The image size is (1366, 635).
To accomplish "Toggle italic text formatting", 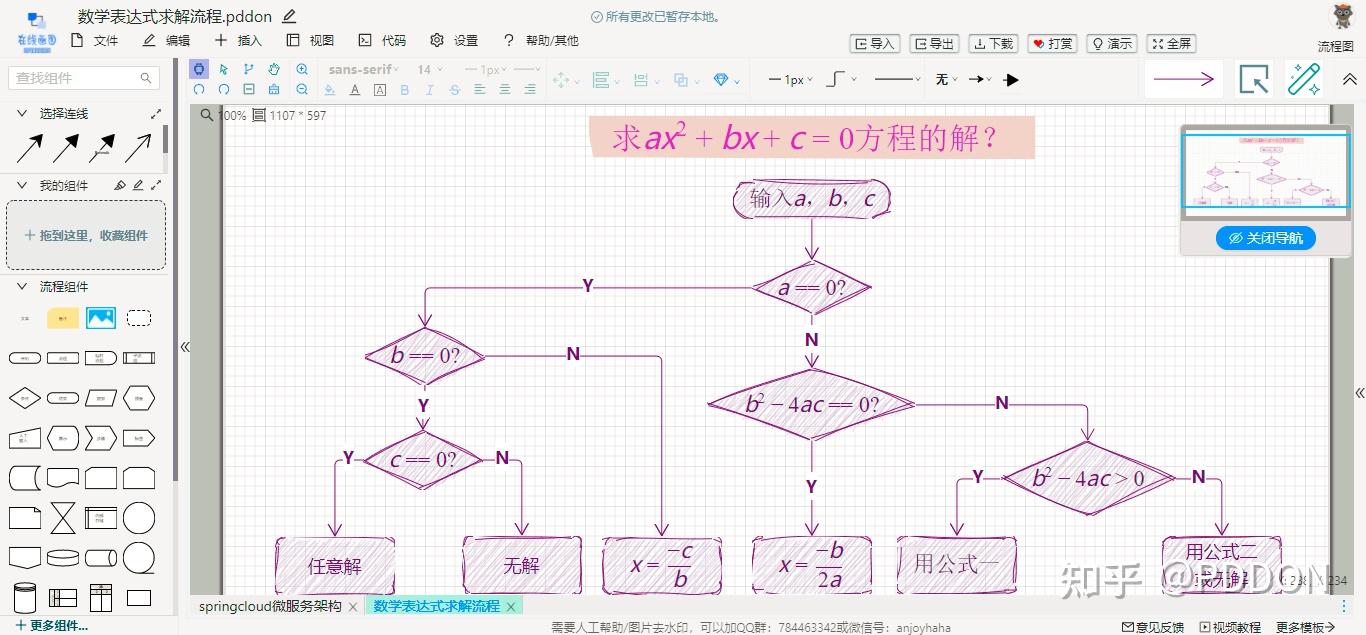I will [429, 90].
